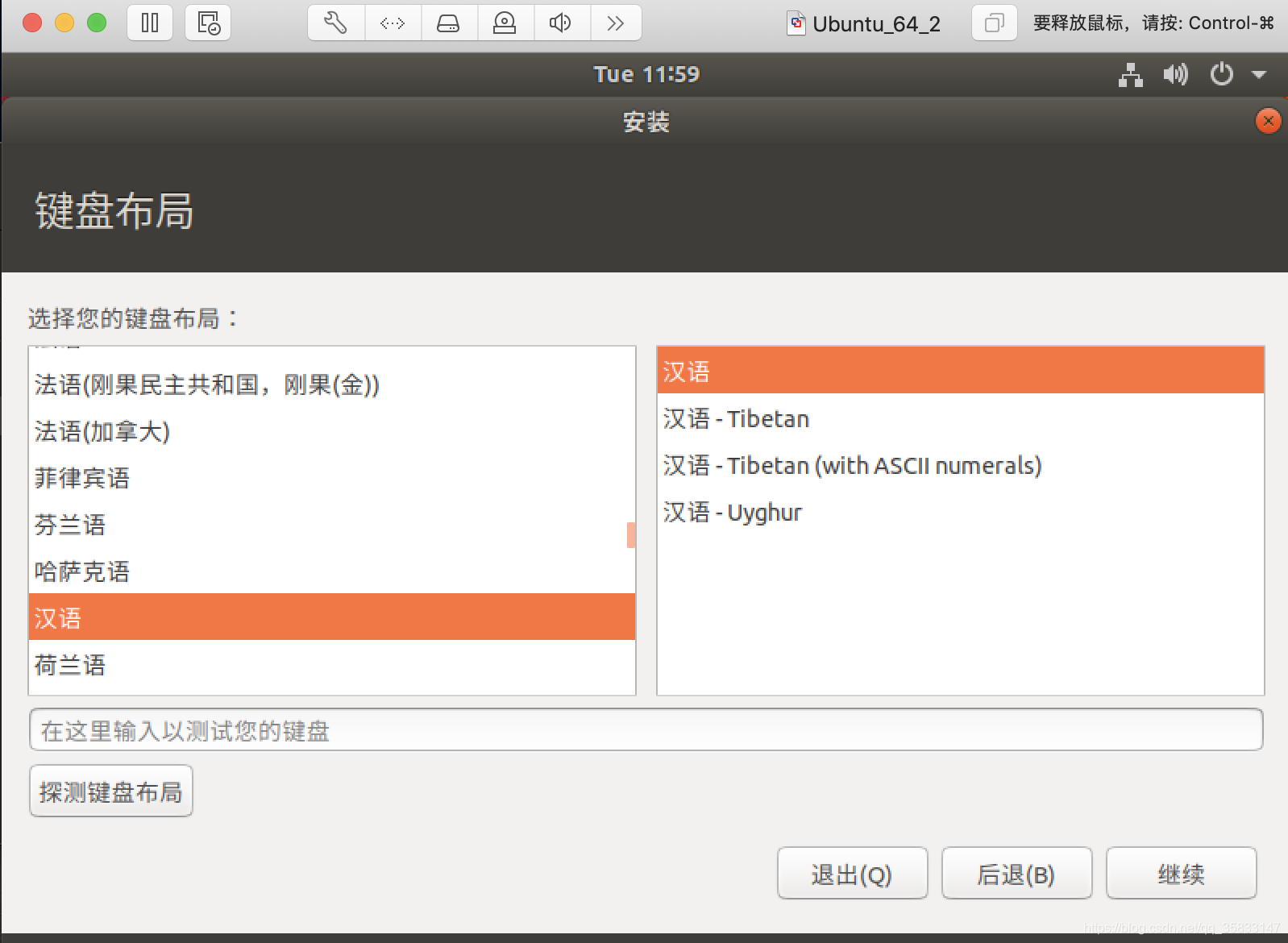The width and height of the screenshot is (1288, 943).
Task: Open Ubuntu power menu icon
Action: click(1222, 74)
